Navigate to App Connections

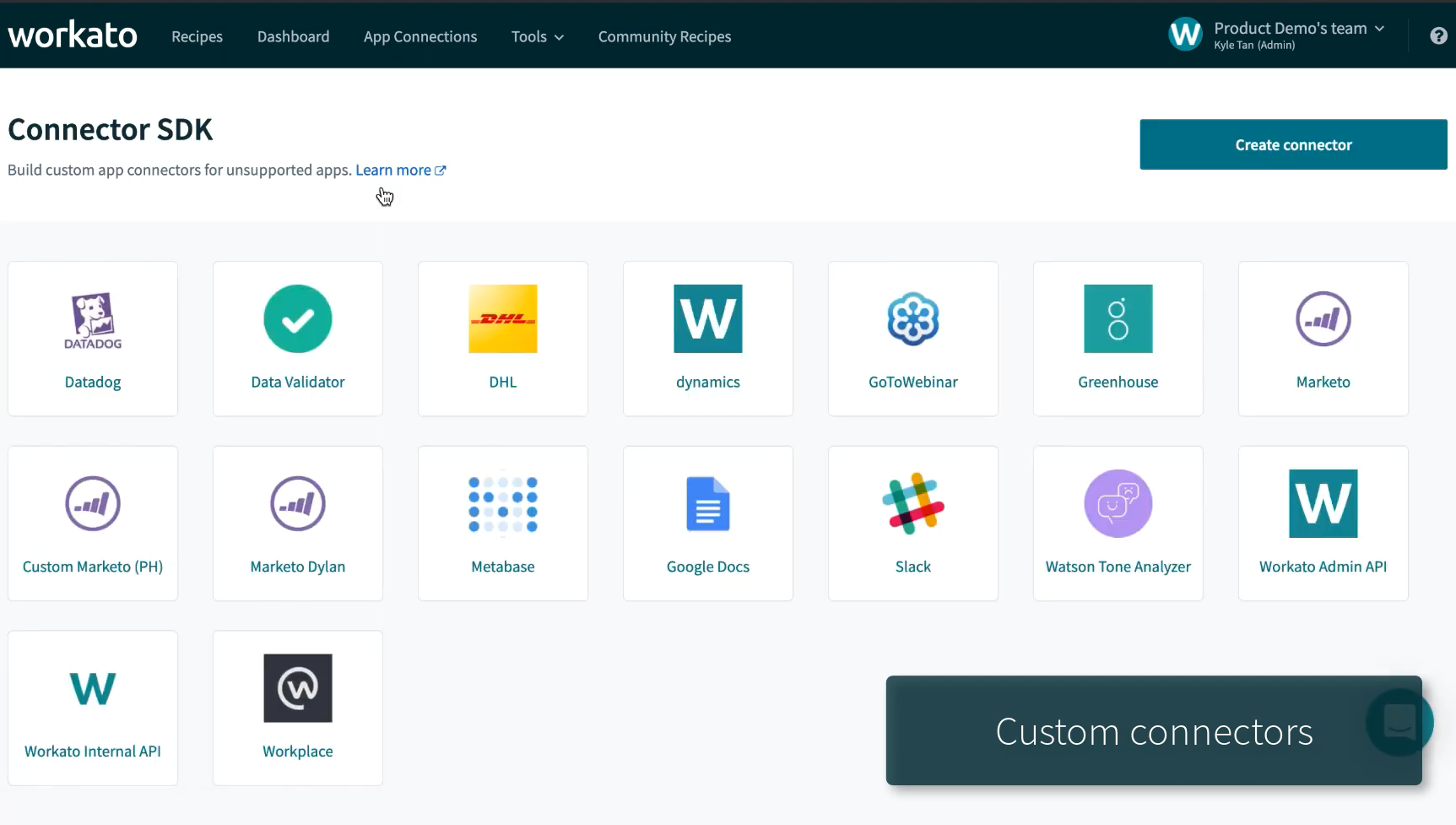(x=420, y=36)
